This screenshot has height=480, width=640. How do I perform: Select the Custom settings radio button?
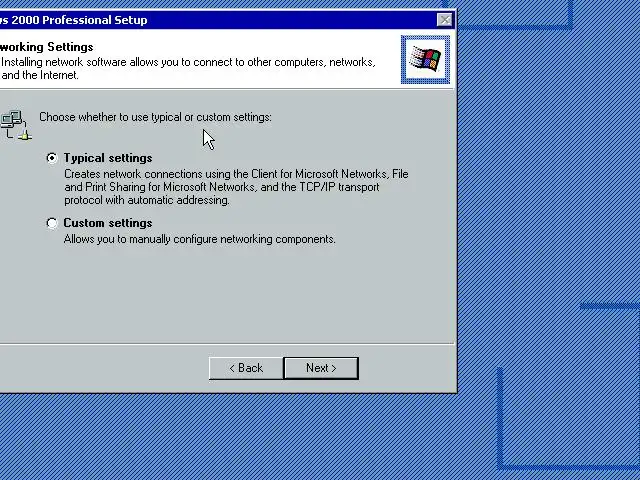[x=52, y=223]
